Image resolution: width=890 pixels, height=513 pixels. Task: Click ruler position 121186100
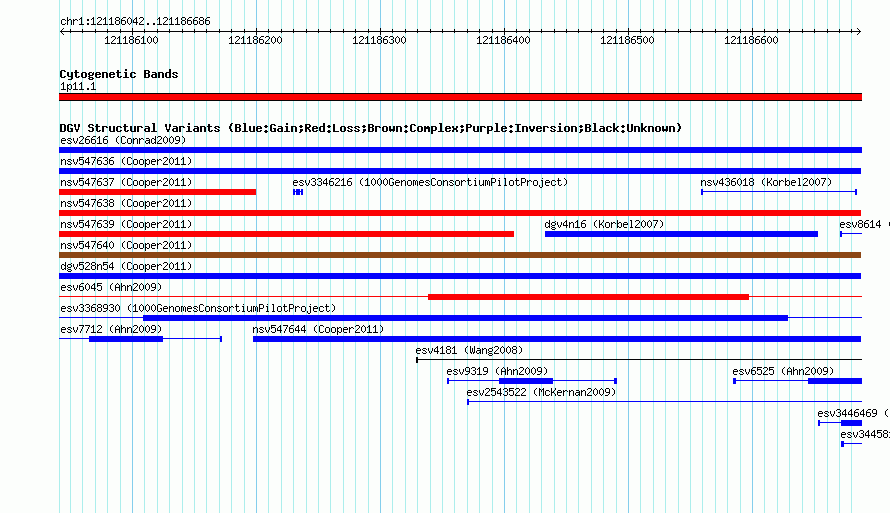(131, 40)
